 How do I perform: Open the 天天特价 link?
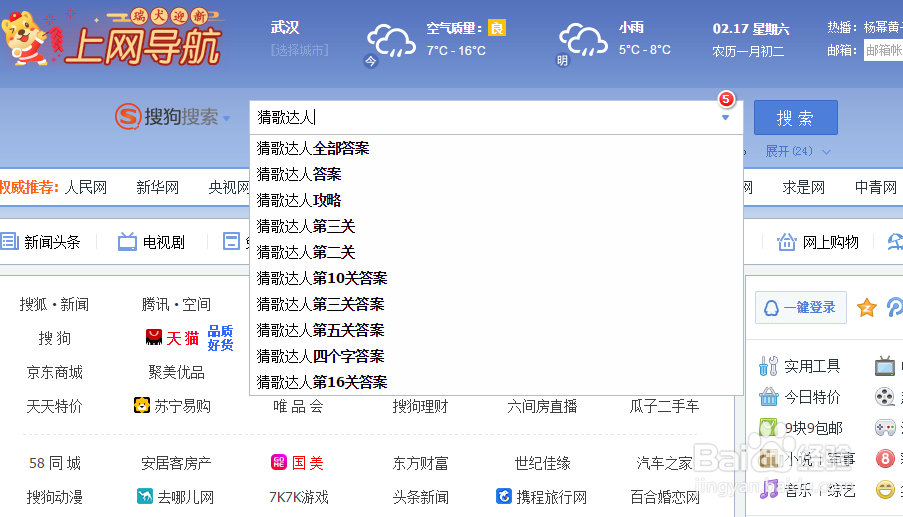55,406
